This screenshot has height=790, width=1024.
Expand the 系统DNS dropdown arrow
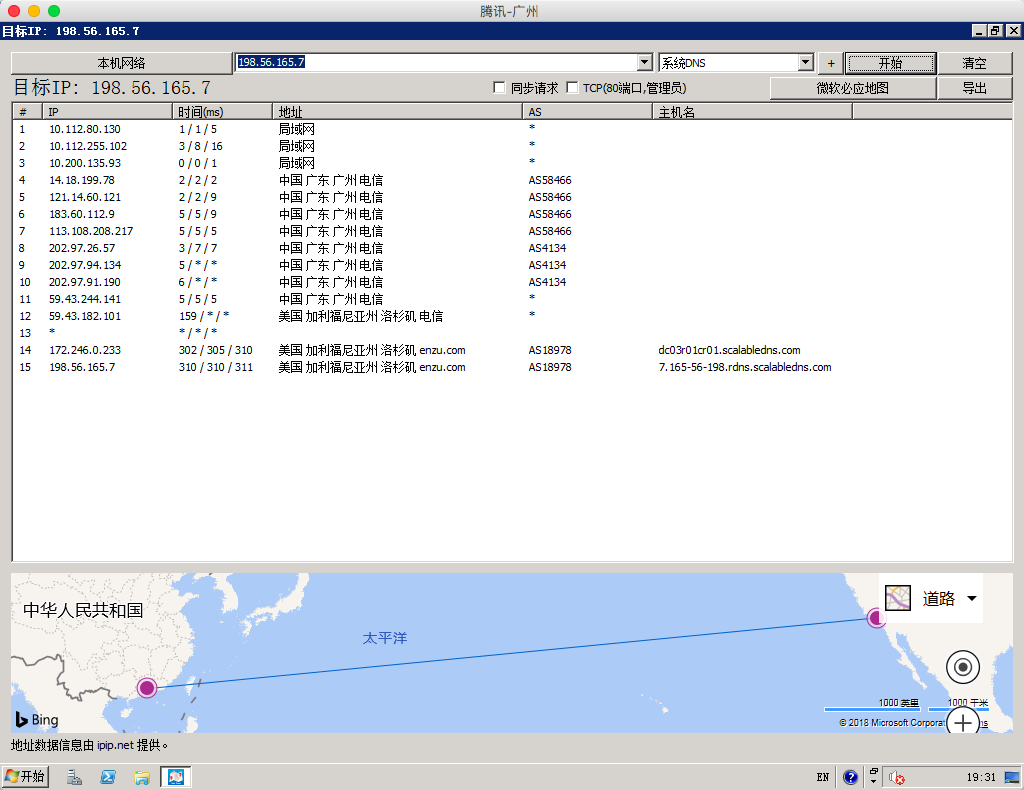tap(806, 62)
